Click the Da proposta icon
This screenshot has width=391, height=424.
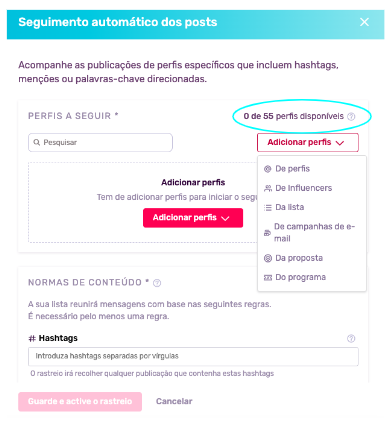tap(268, 258)
